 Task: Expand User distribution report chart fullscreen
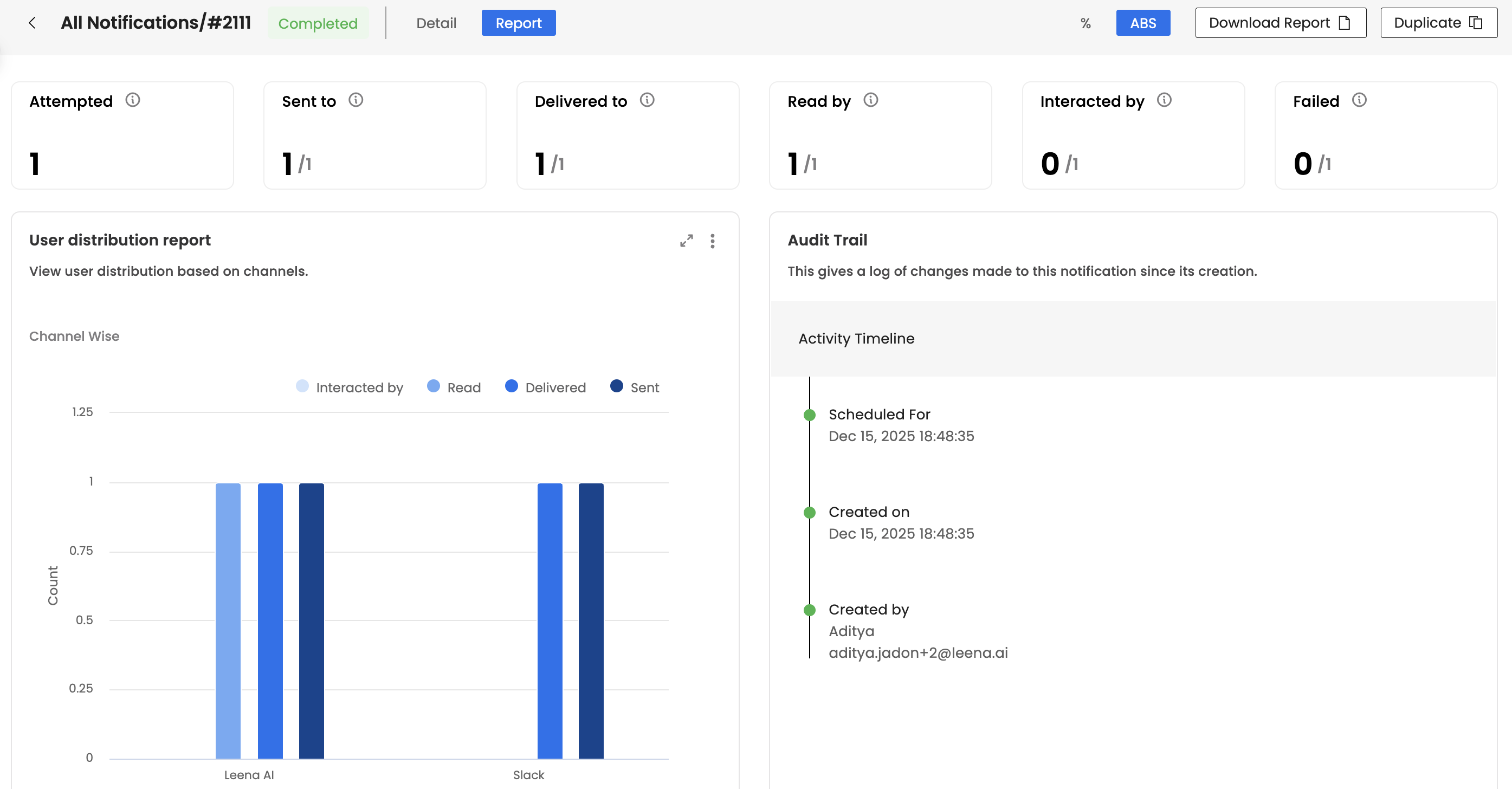[686, 241]
